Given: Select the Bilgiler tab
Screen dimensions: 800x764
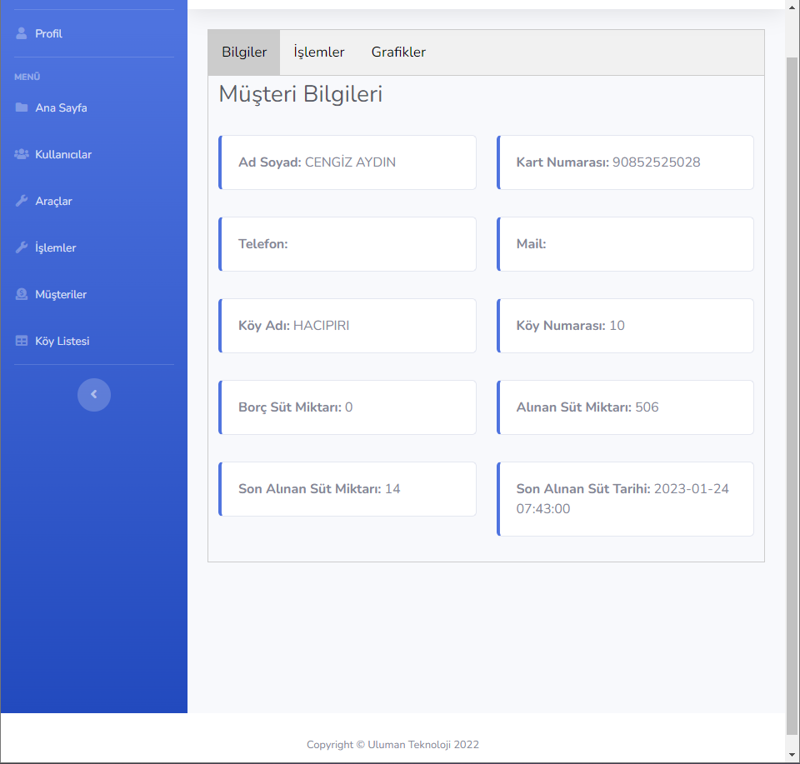Looking at the screenshot, I should click(244, 52).
